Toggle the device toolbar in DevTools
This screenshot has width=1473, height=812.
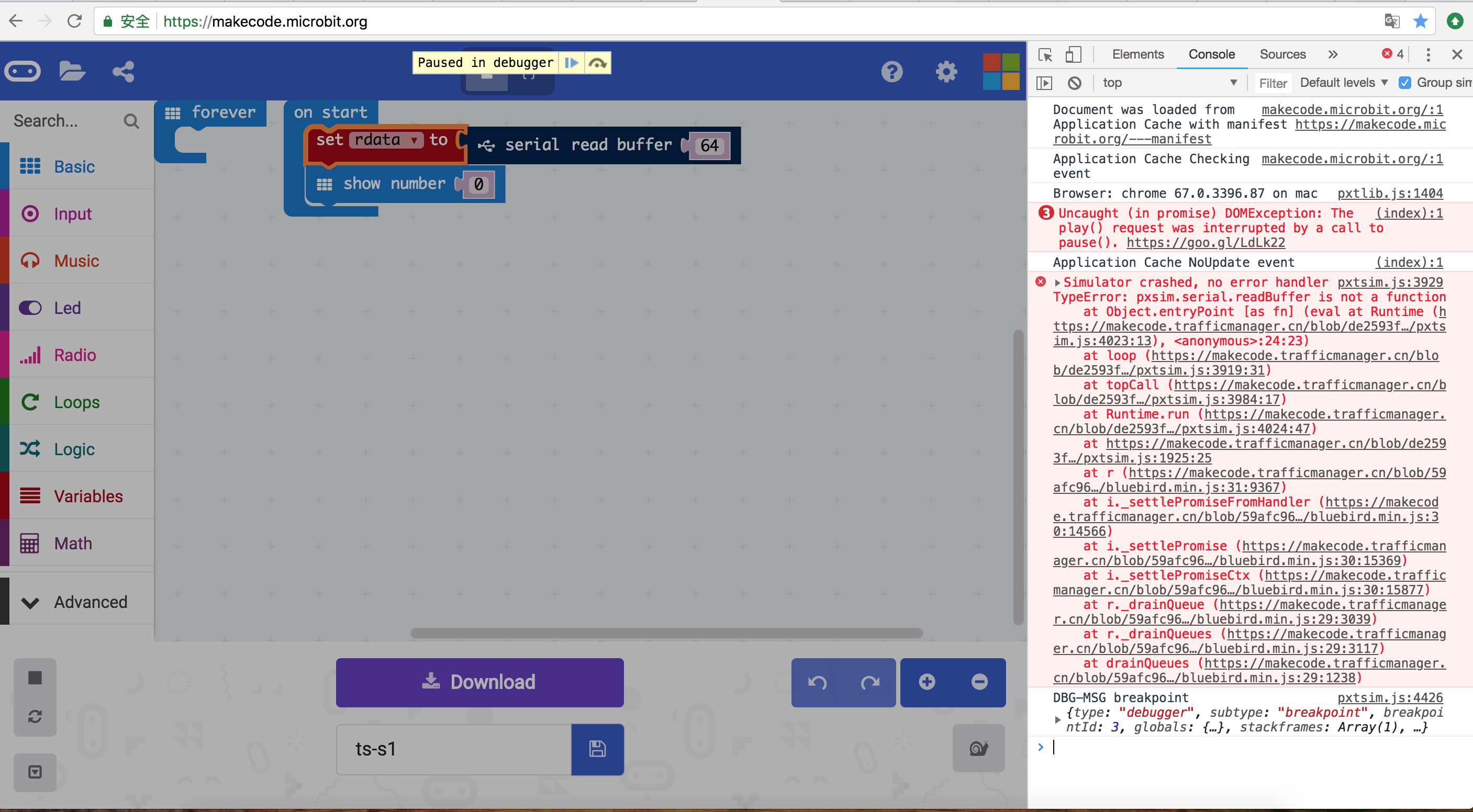pos(1074,54)
